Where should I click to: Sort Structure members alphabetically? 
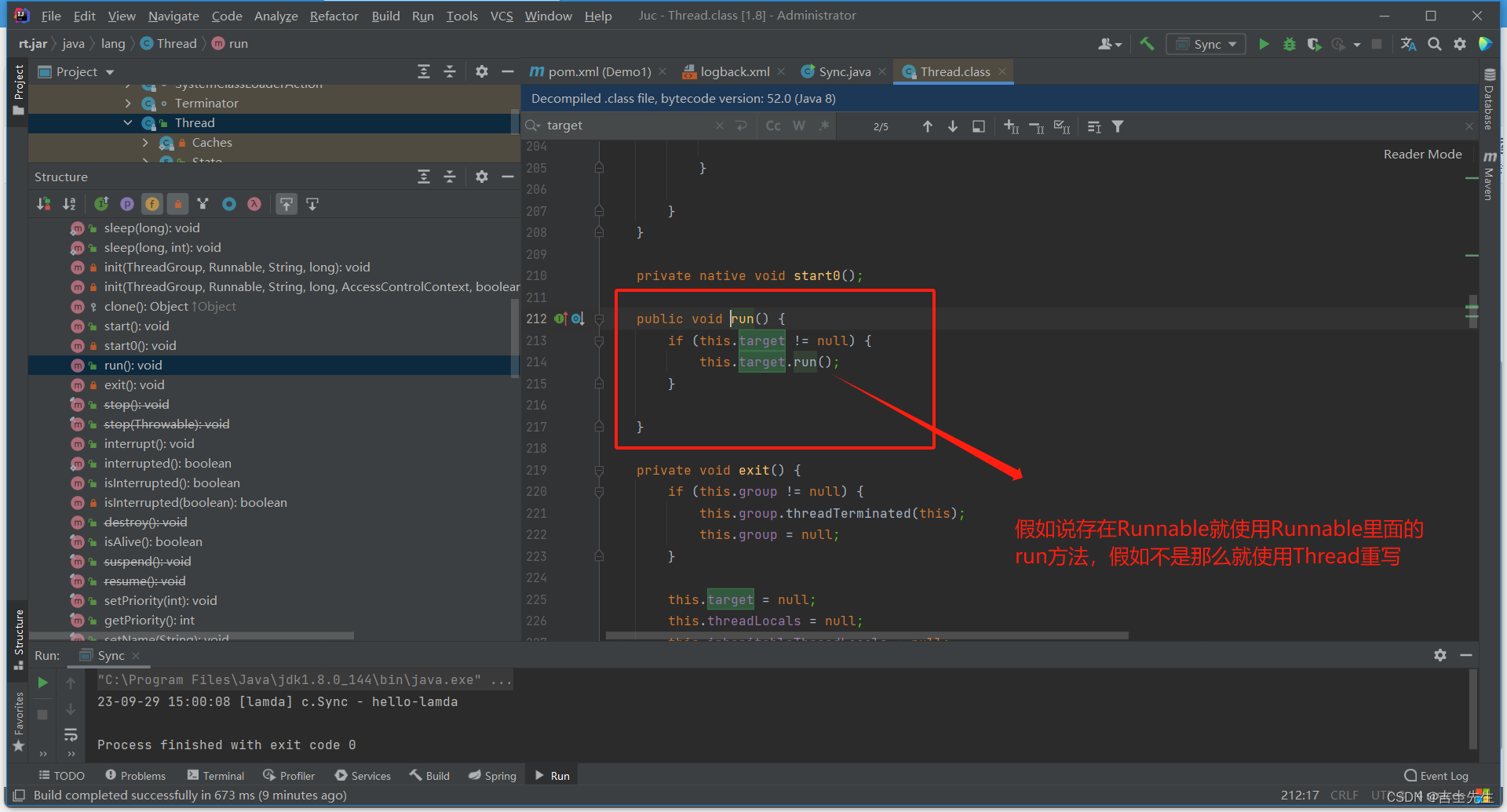pyautogui.click(x=70, y=204)
